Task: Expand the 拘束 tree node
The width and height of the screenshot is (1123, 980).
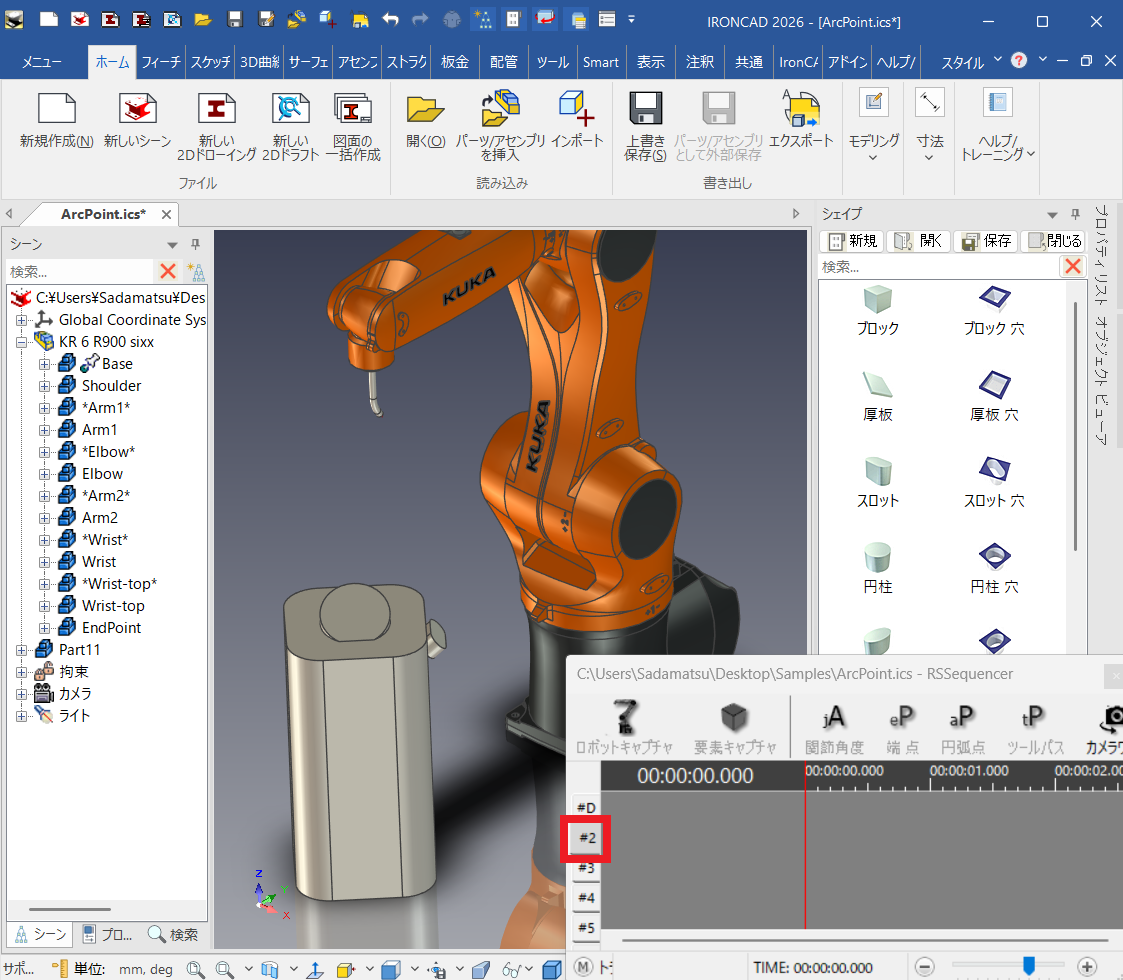Action: click(x=21, y=672)
